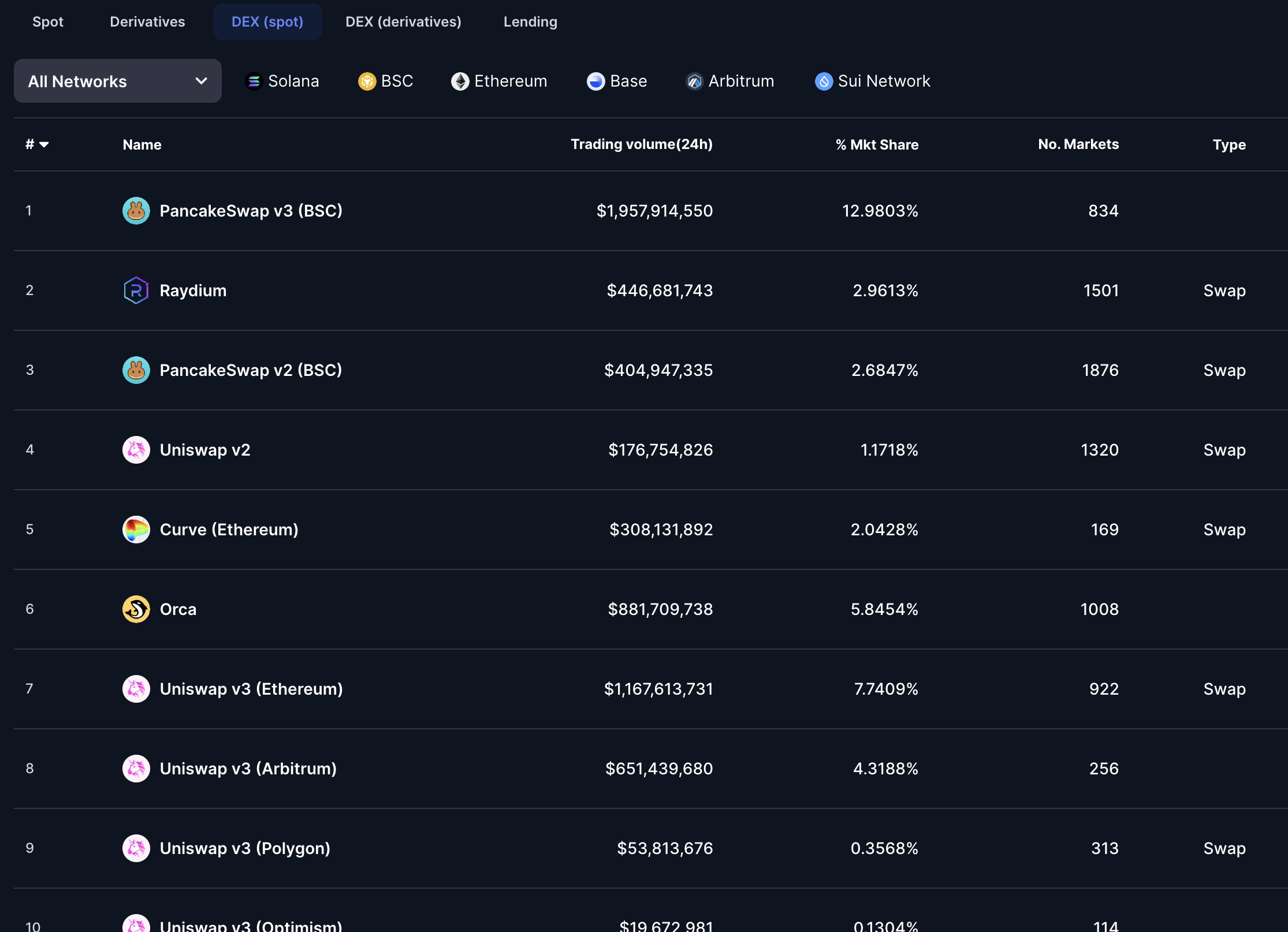Viewport: 1288px width, 932px height.
Task: Click the Base network circle icon
Action: (596, 81)
